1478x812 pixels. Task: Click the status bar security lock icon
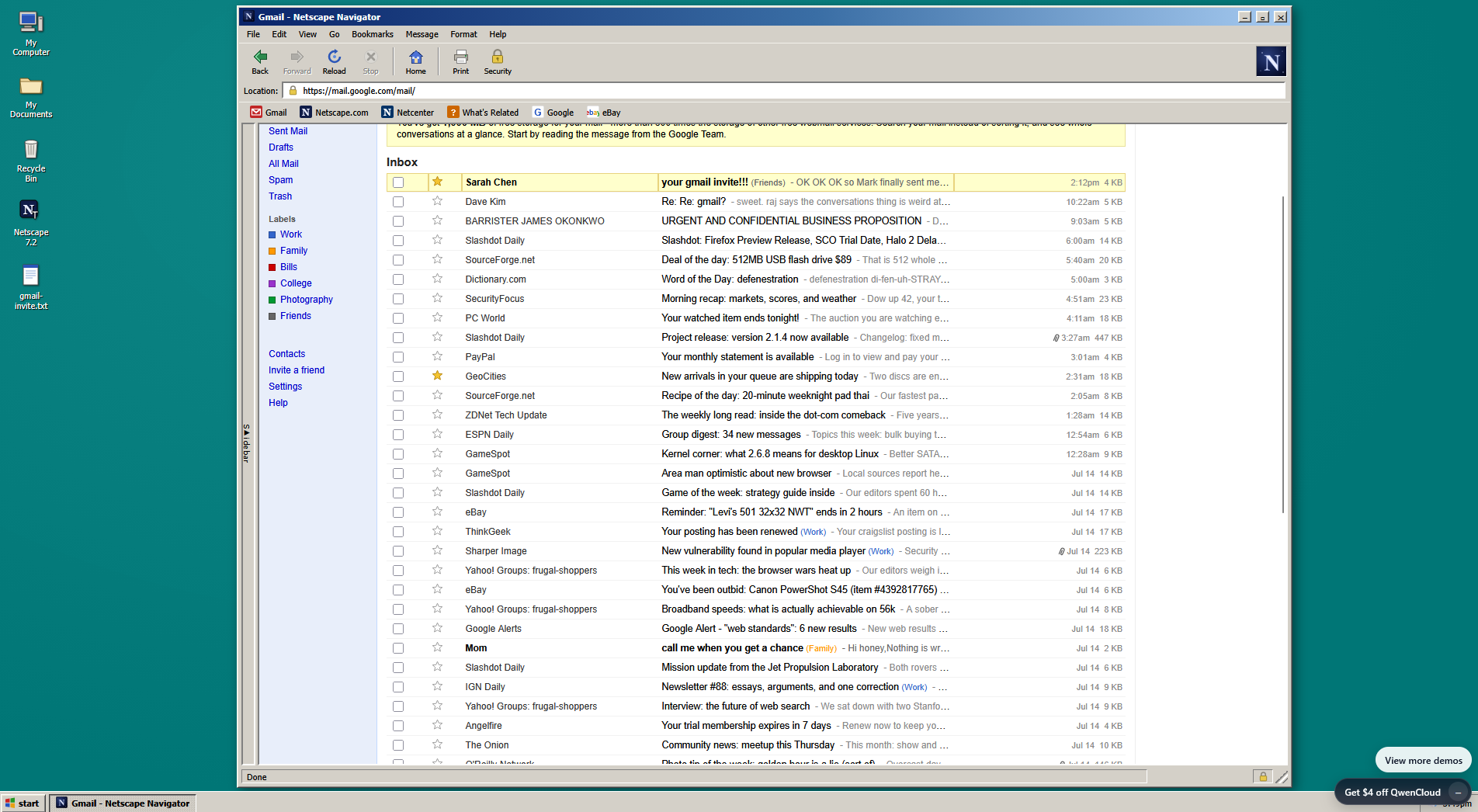[1263, 776]
